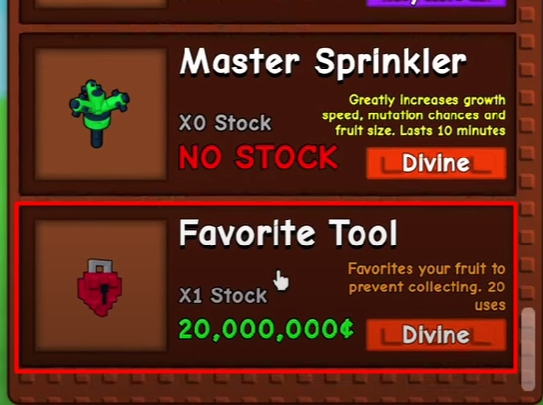This screenshot has width=543, height=405.
Task: Click the Divine badge on Favorite Tool
Action: point(436,335)
